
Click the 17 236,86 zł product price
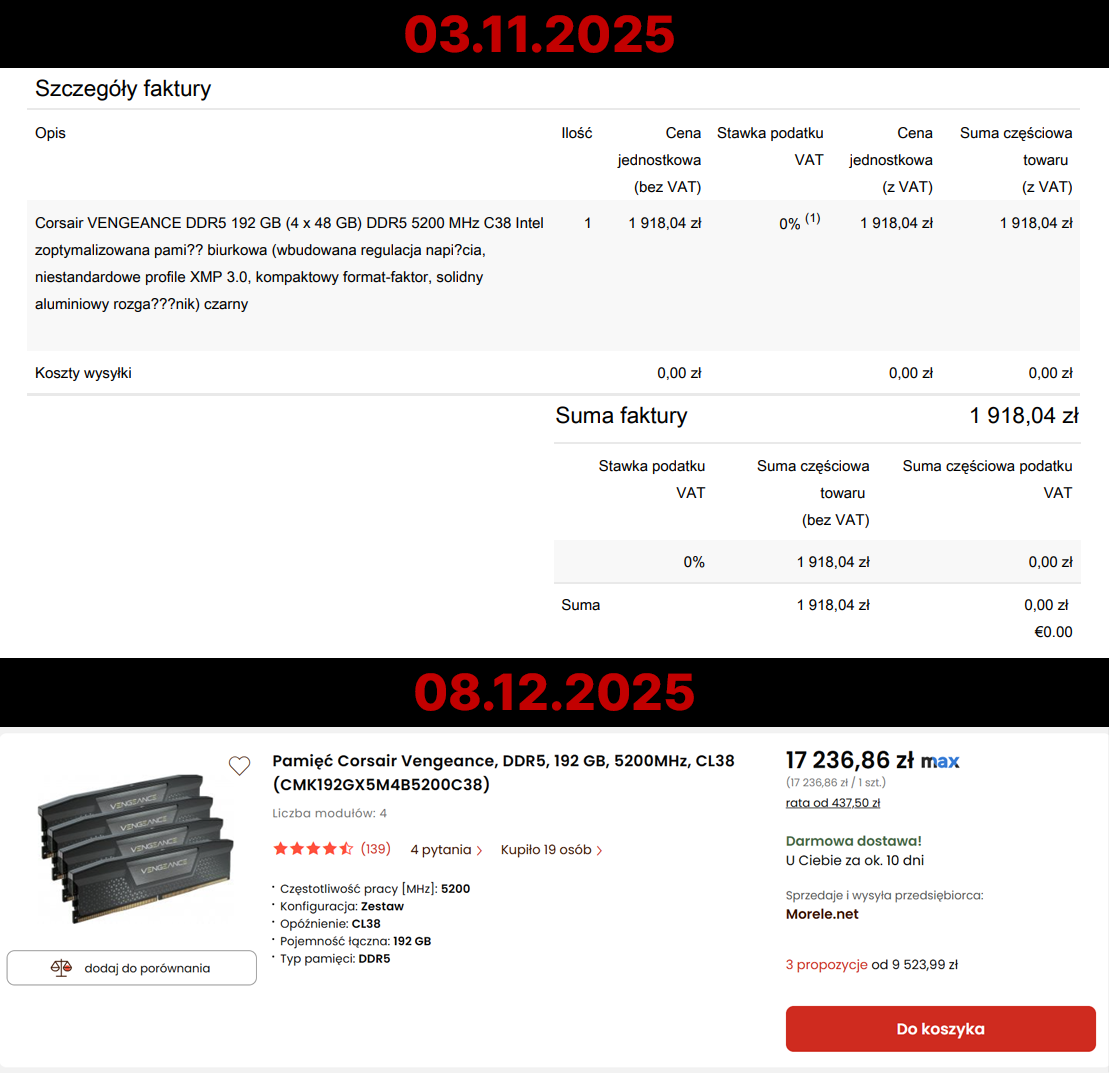pos(848,761)
